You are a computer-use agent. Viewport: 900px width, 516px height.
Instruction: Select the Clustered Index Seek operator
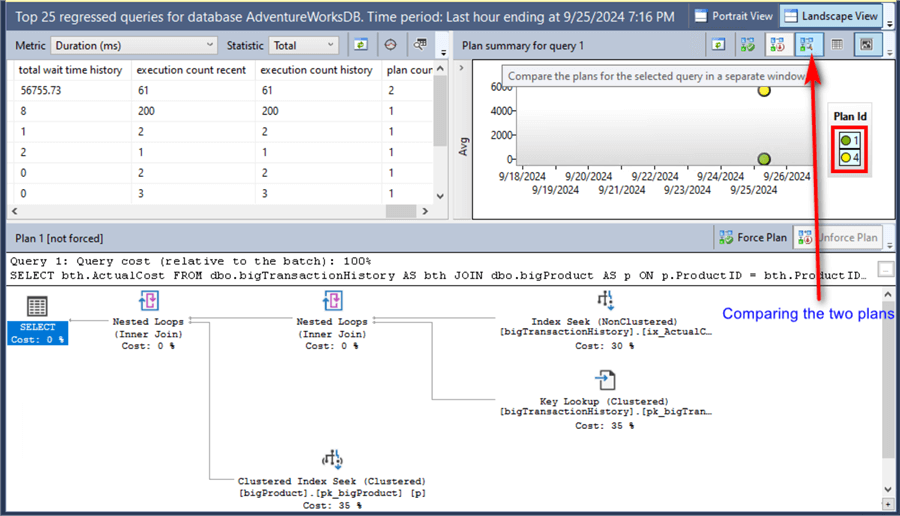[332, 479]
